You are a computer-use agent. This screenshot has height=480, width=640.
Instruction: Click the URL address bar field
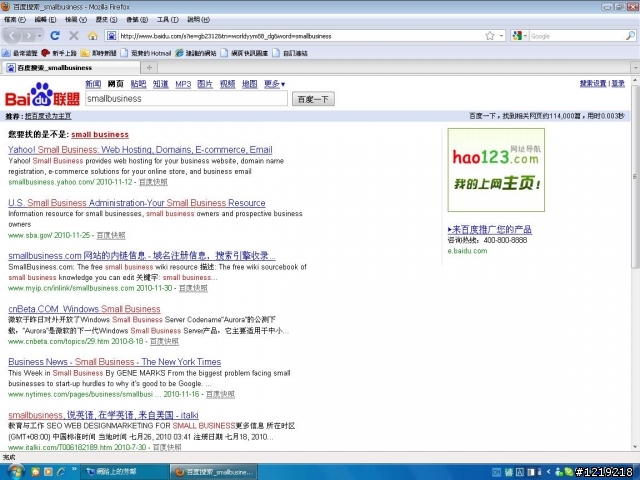(x=301, y=36)
